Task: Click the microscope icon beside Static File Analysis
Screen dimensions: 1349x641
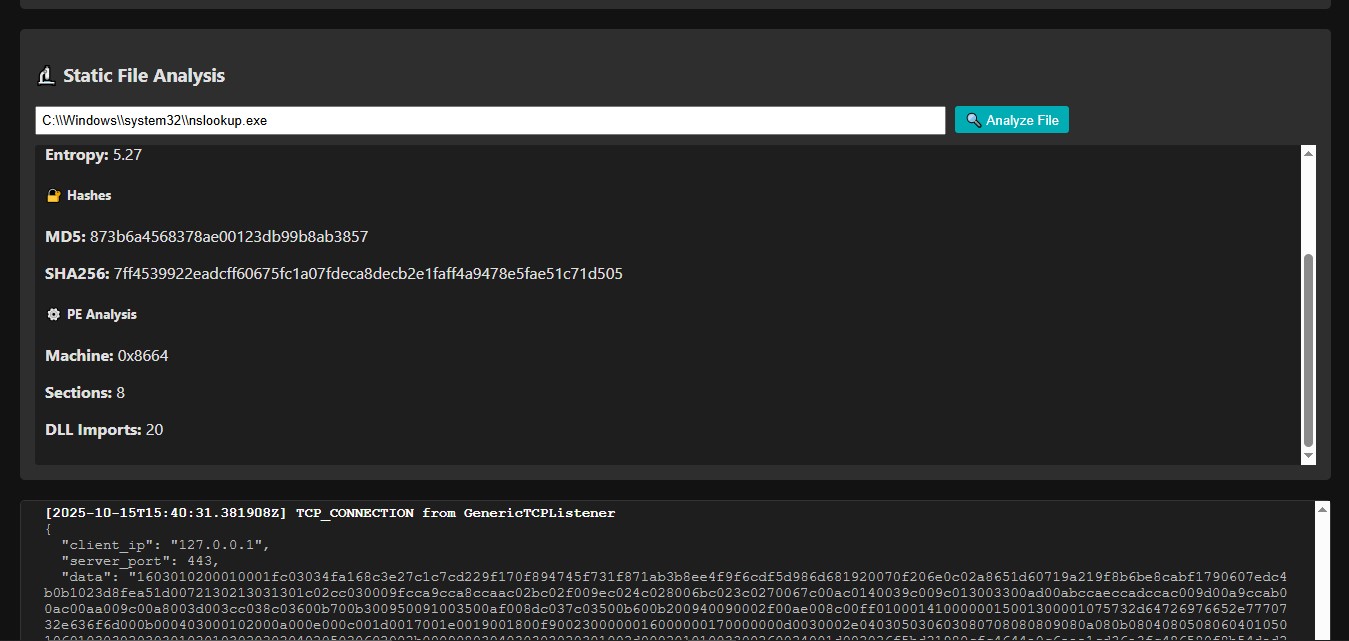Action: [x=45, y=76]
